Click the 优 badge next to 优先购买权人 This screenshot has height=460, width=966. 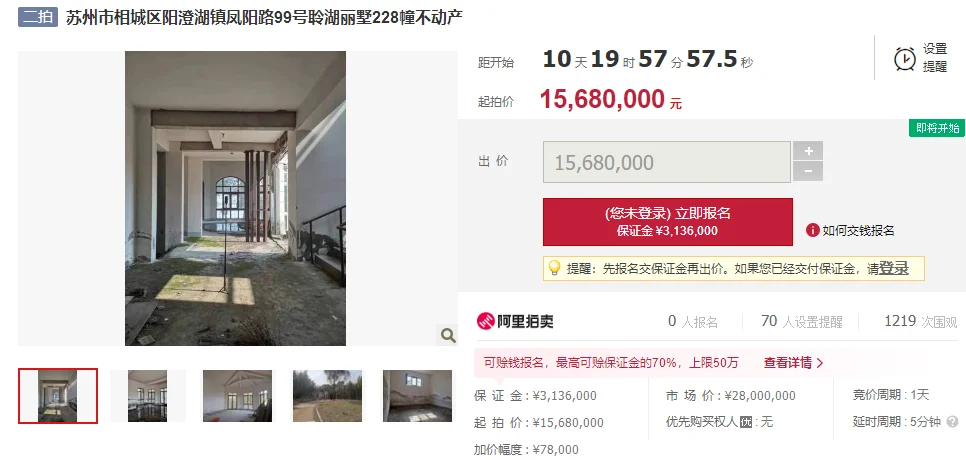pyautogui.click(x=745, y=422)
